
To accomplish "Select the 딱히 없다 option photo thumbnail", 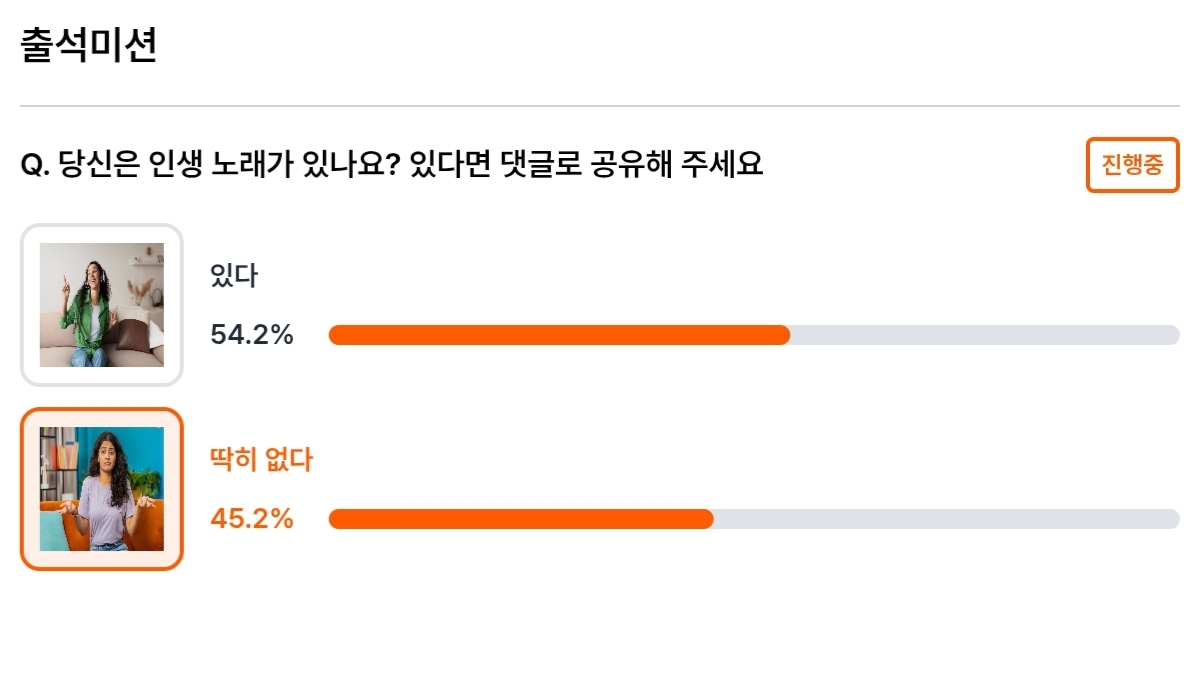I will [102, 489].
